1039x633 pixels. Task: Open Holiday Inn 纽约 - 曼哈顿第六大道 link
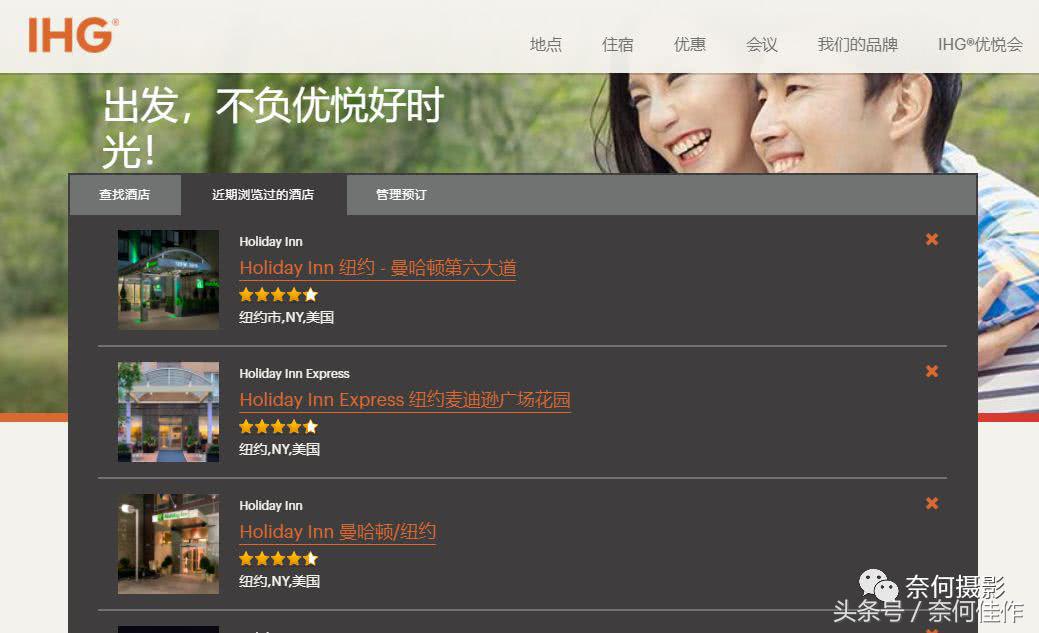click(x=378, y=268)
